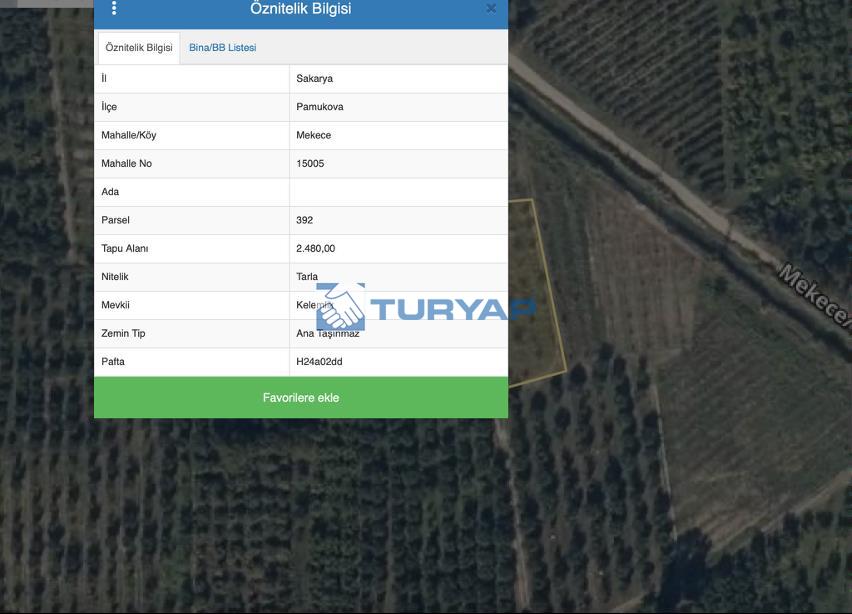Close the Öznitelik Bilgisi panel
Image resolution: width=852 pixels, height=614 pixels.
click(x=491, y=9)
